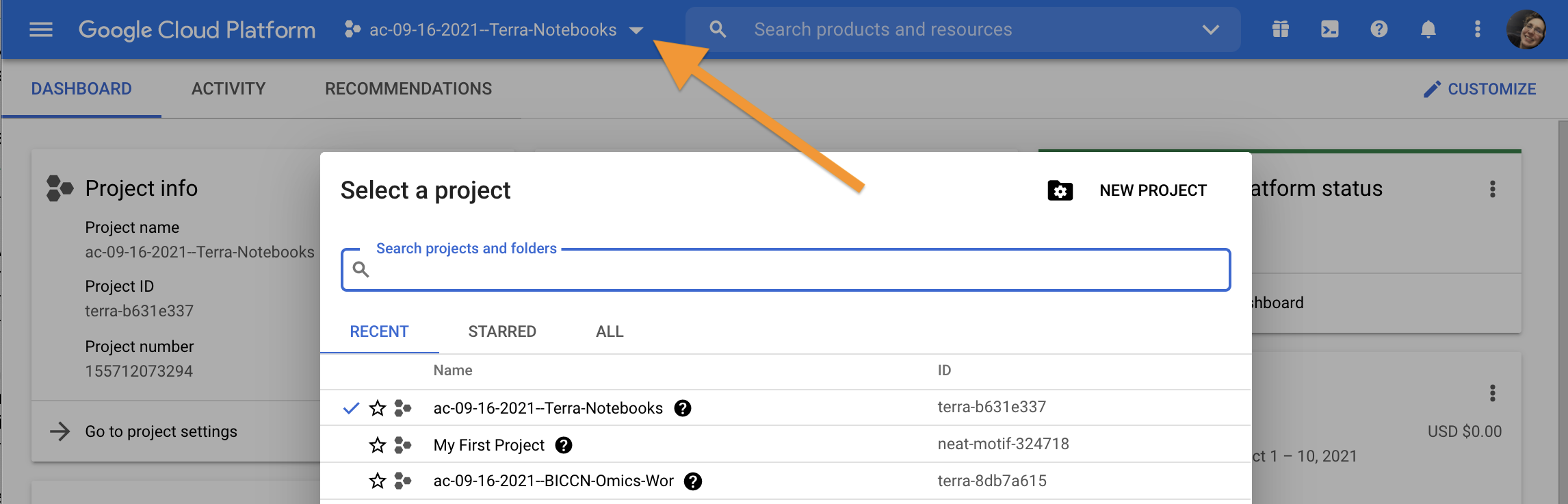Click the NEW PROJECT button
This screenshot has width=1568, height=504.
[1127, 190]
